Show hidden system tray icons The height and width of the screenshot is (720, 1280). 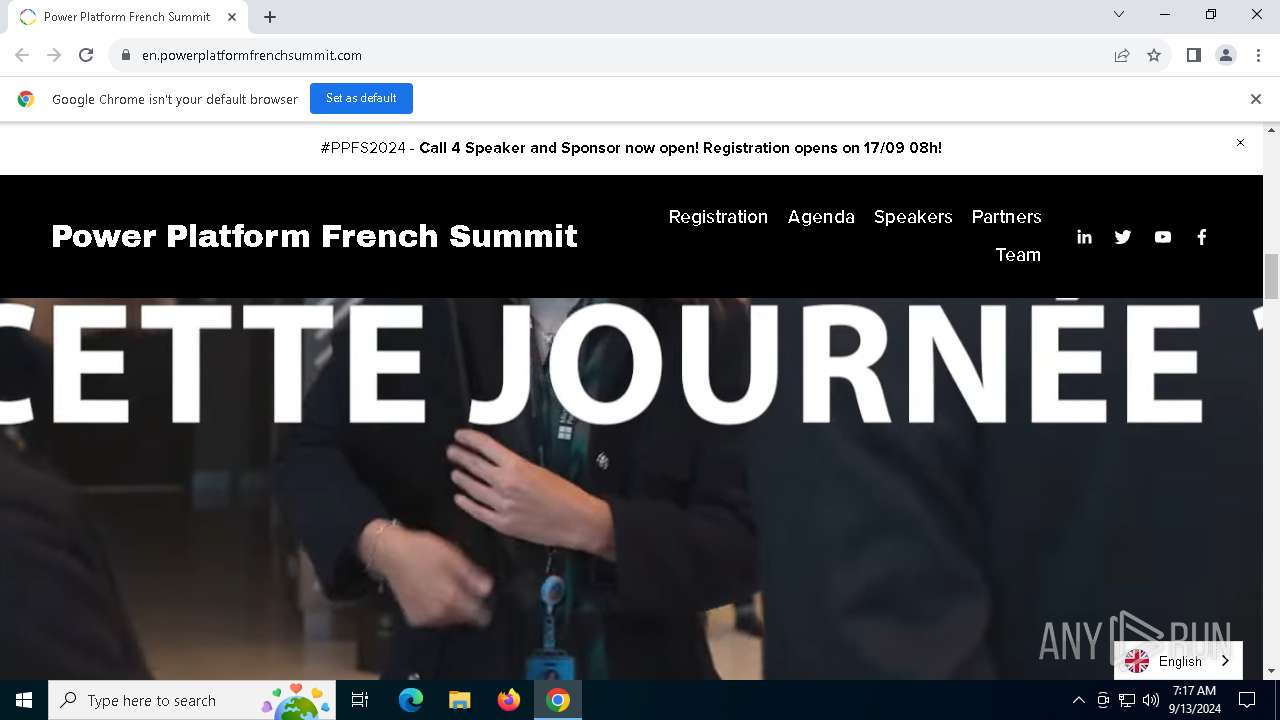[x=1078, y=700]
